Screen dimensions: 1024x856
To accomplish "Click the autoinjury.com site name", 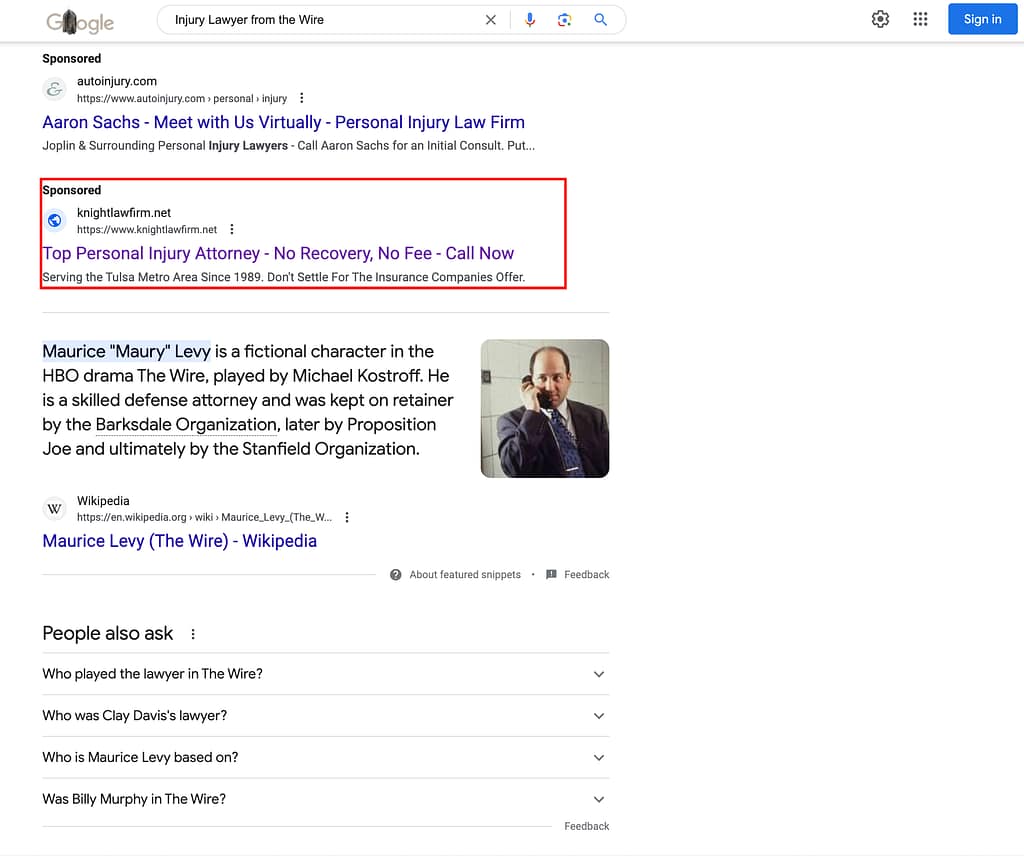I will tap(117, 81).
